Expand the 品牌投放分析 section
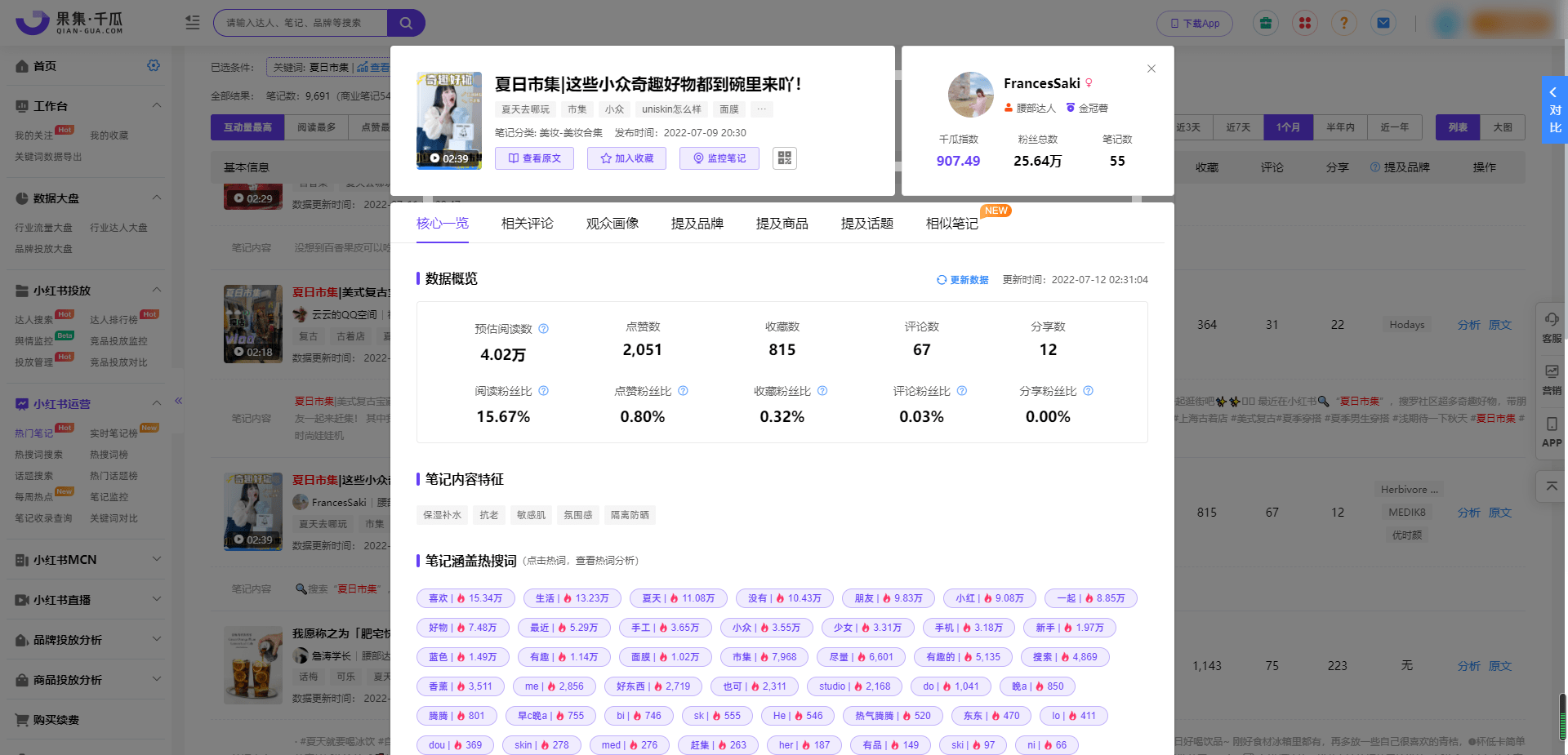Screen dimensions: 1568x755 (157, 639)
